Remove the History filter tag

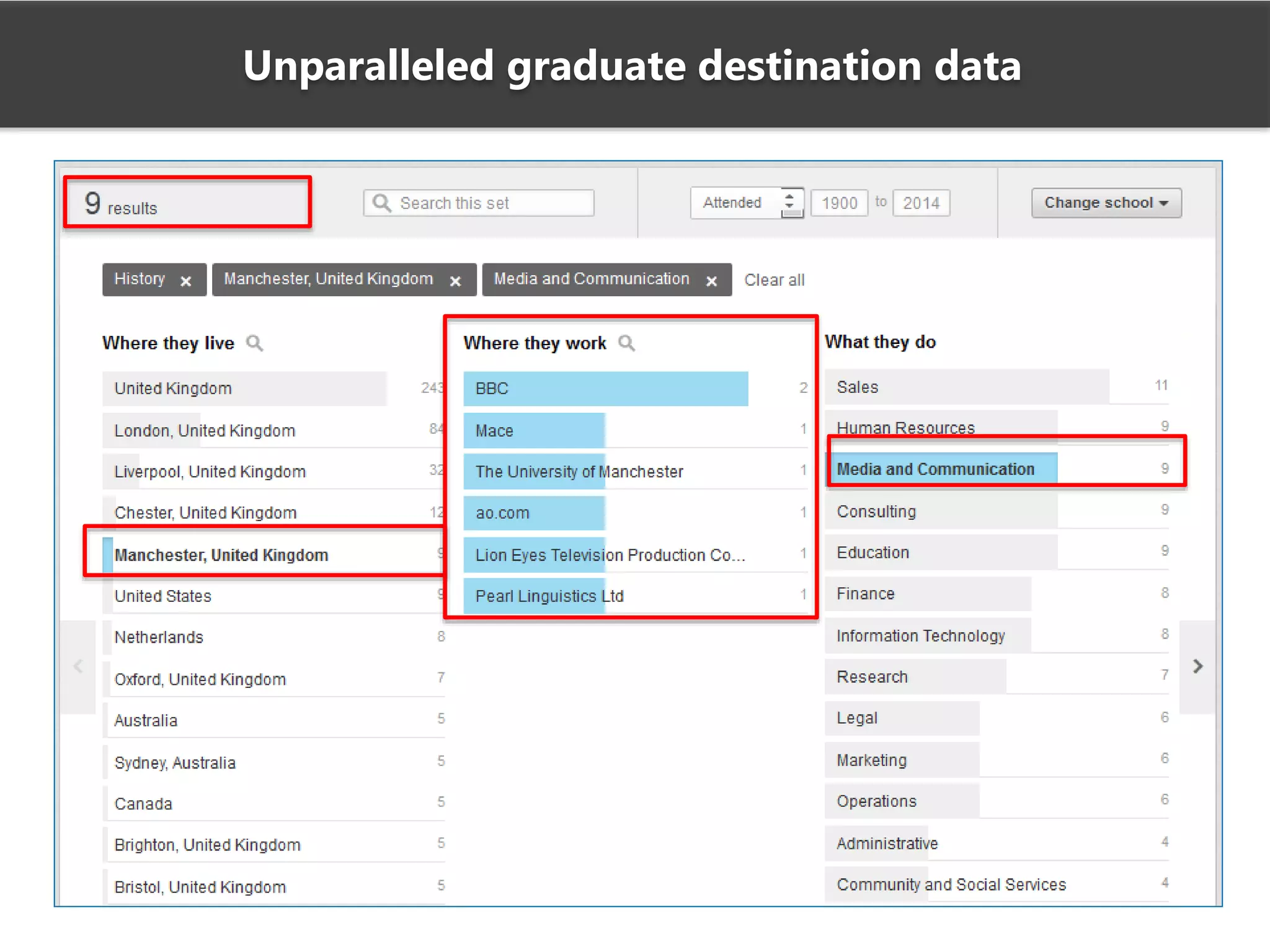[185, 281]
